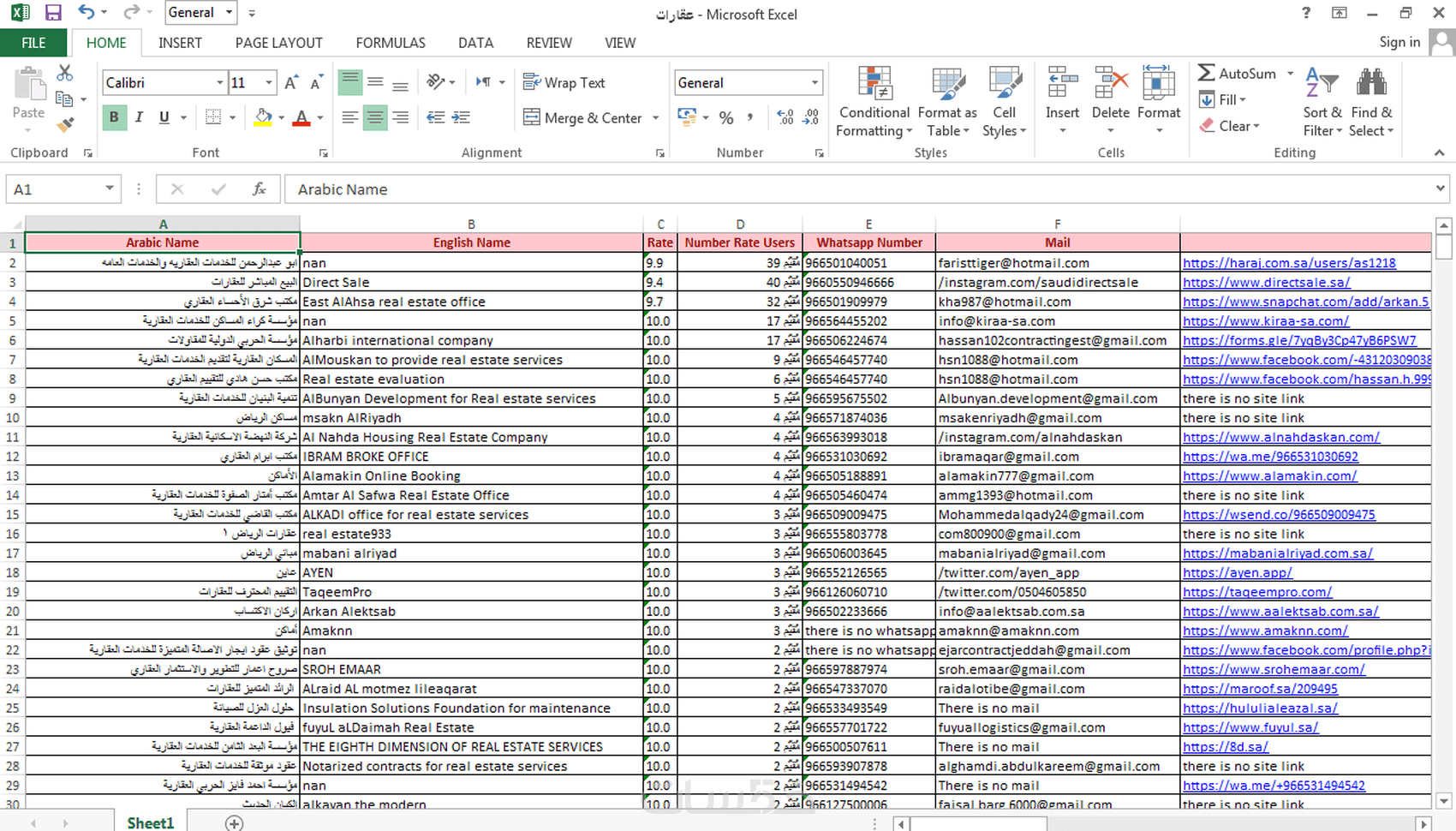Toggle Italic formatting
The image size is (1456, 831).
pos(139,117)
